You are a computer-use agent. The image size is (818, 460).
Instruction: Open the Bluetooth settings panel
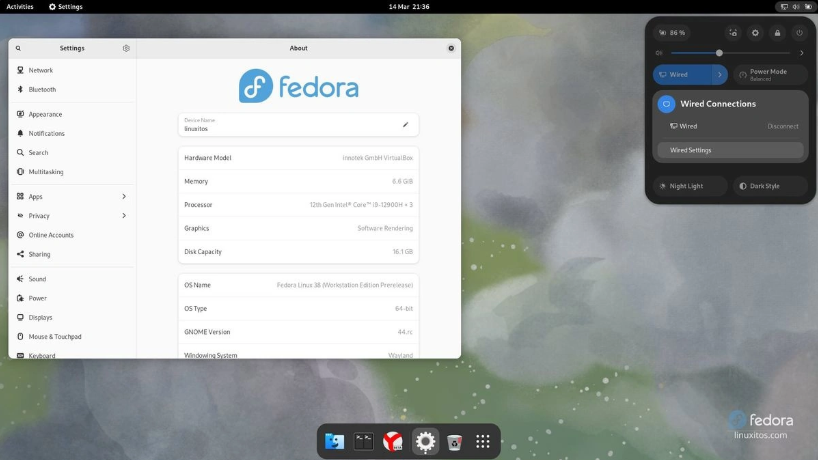[x=42, y=90]
